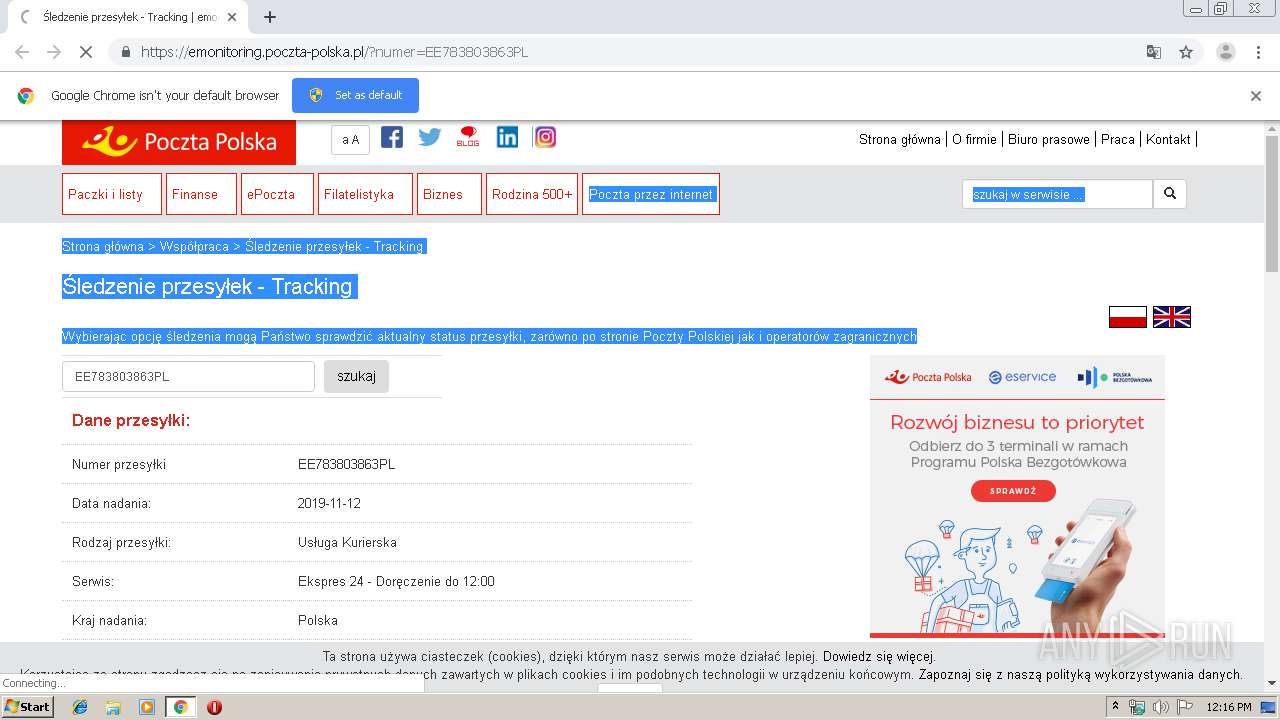Close the tracking browser tab
This screenshot has width=1280, height=720.
pos(232,17)
